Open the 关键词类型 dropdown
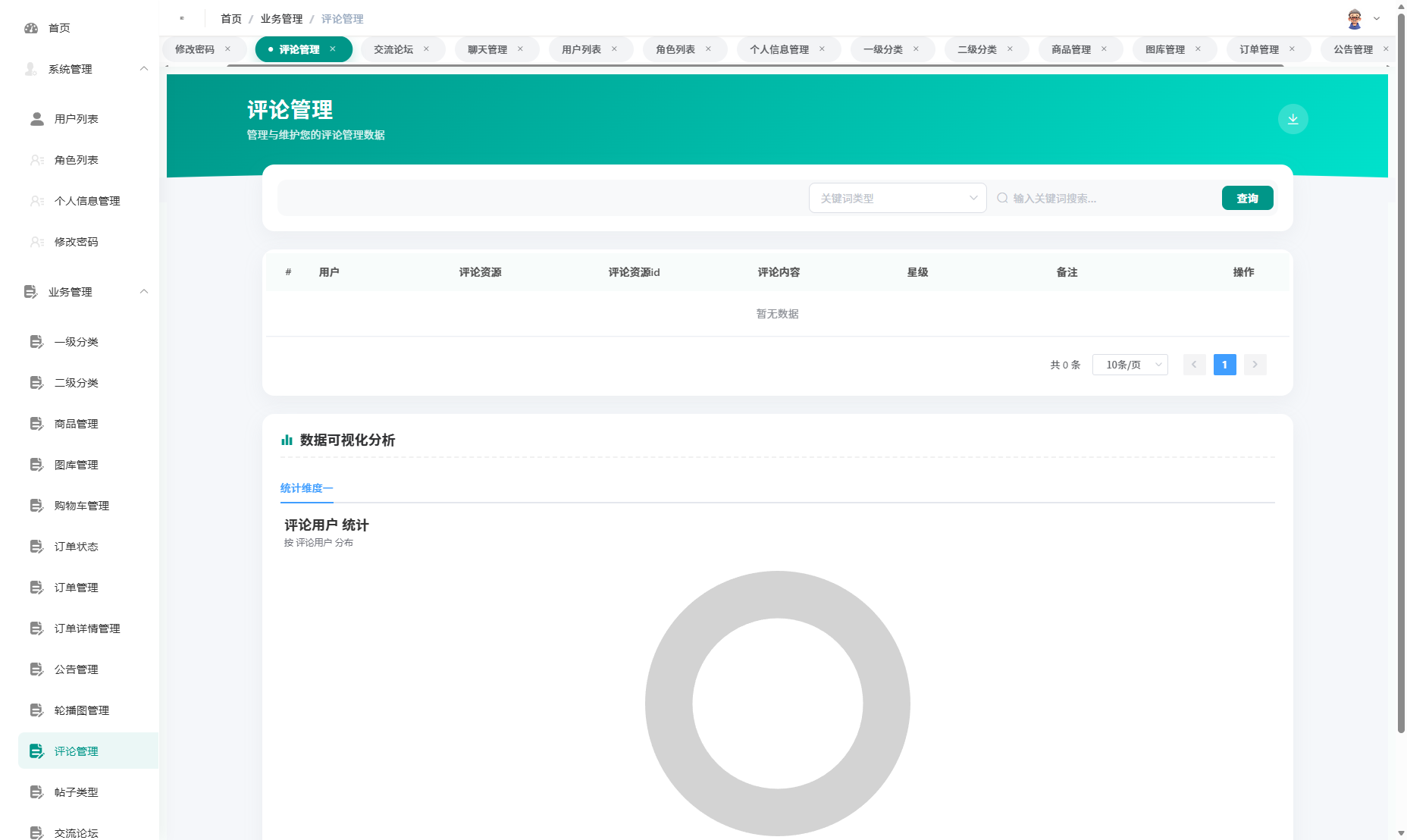1407x840 pixels. (x=898, y=198)
